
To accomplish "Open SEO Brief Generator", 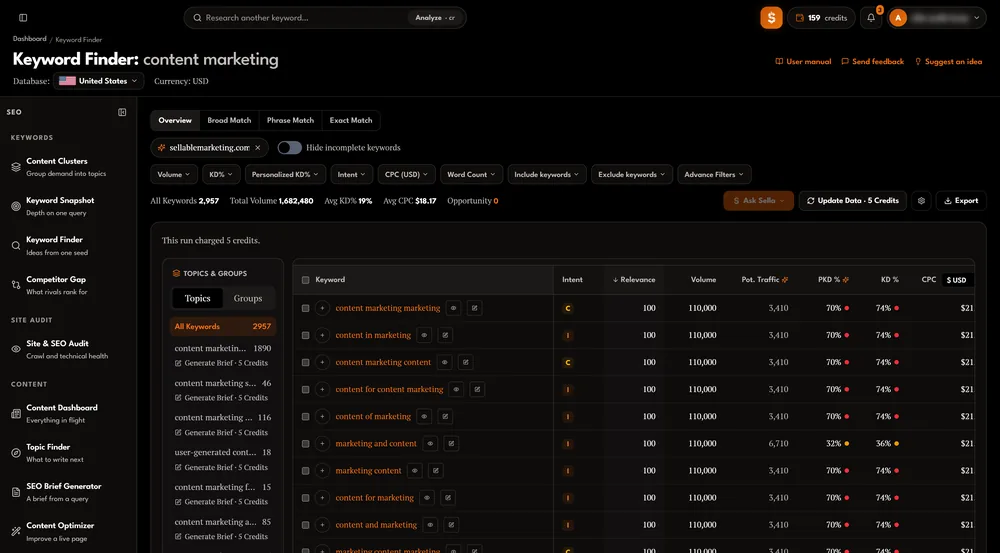I will 67,492.
